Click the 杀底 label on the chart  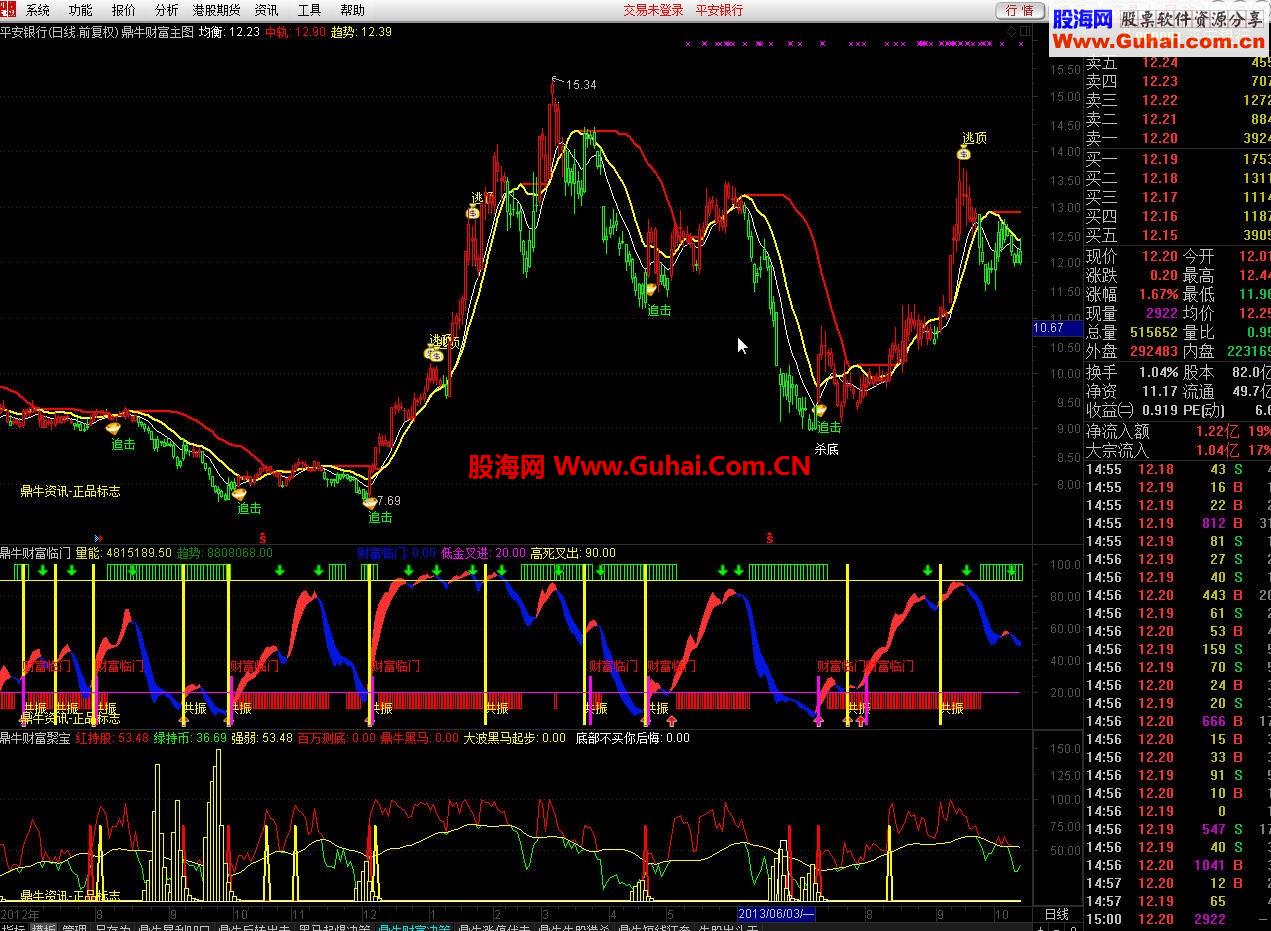826,449
